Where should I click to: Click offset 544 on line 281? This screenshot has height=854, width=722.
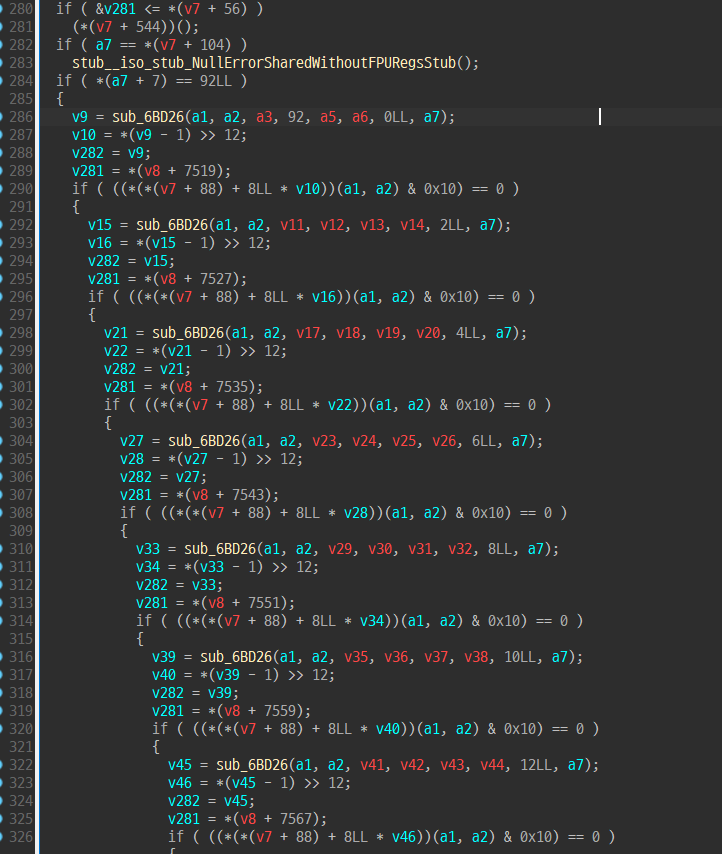point(148,27)
